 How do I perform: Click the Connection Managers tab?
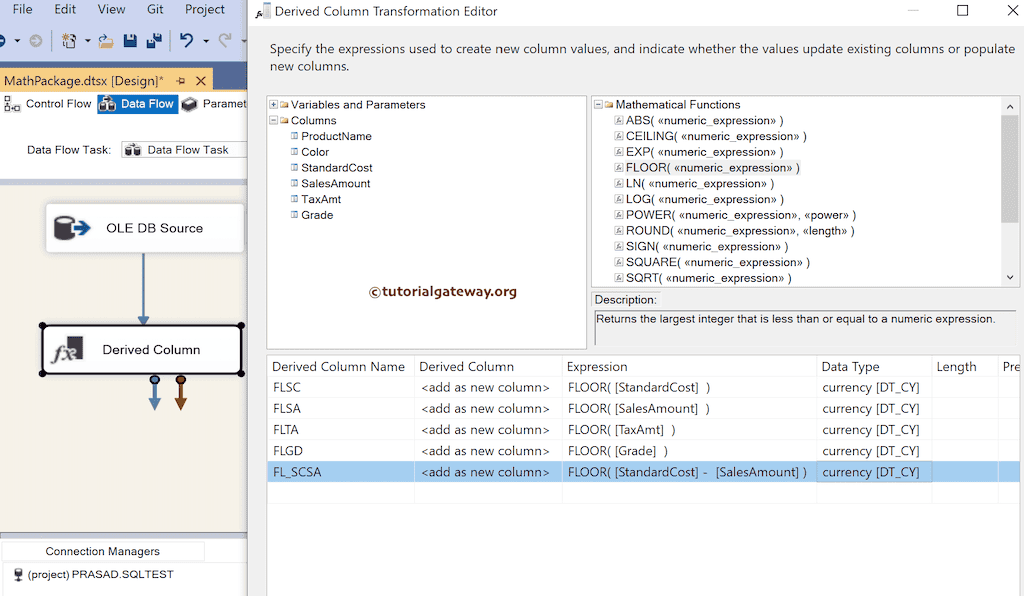coord(103,551)
